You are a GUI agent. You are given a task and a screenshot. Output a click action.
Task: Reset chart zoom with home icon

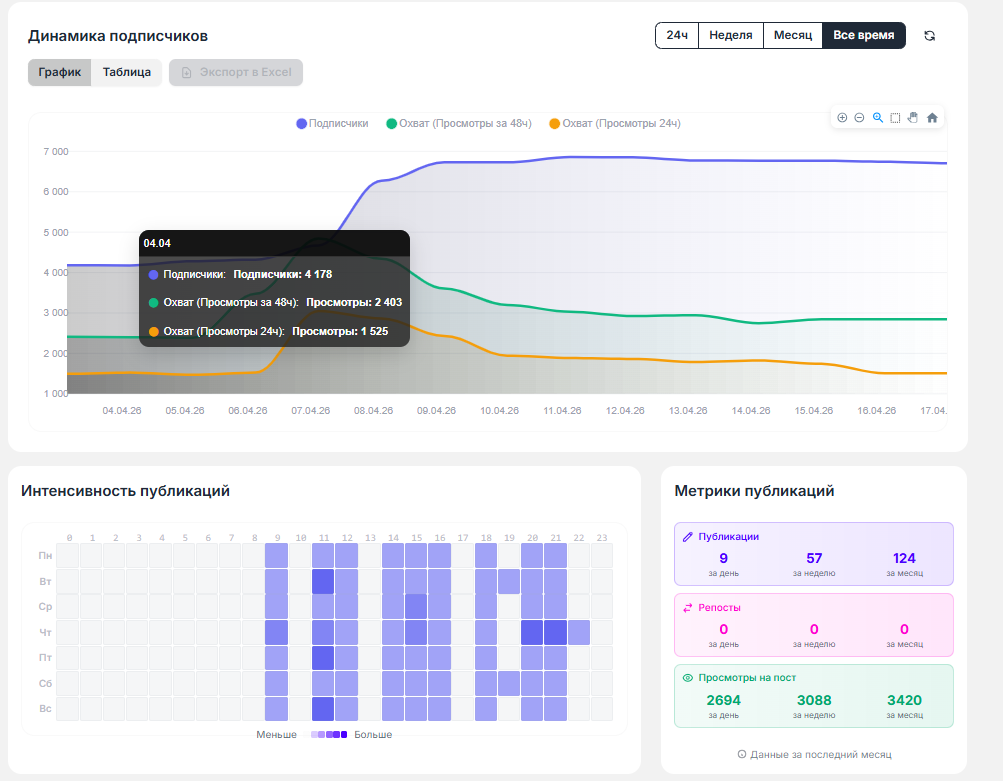[x=932, y=118]
